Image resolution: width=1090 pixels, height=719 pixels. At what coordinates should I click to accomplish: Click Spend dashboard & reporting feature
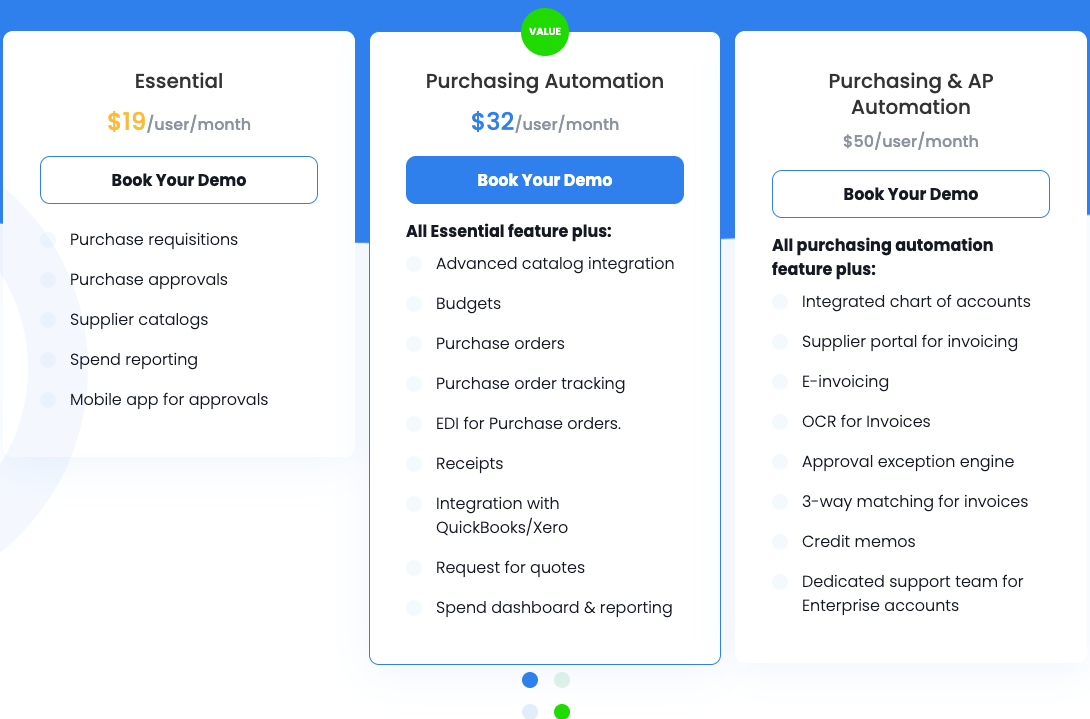553,607
